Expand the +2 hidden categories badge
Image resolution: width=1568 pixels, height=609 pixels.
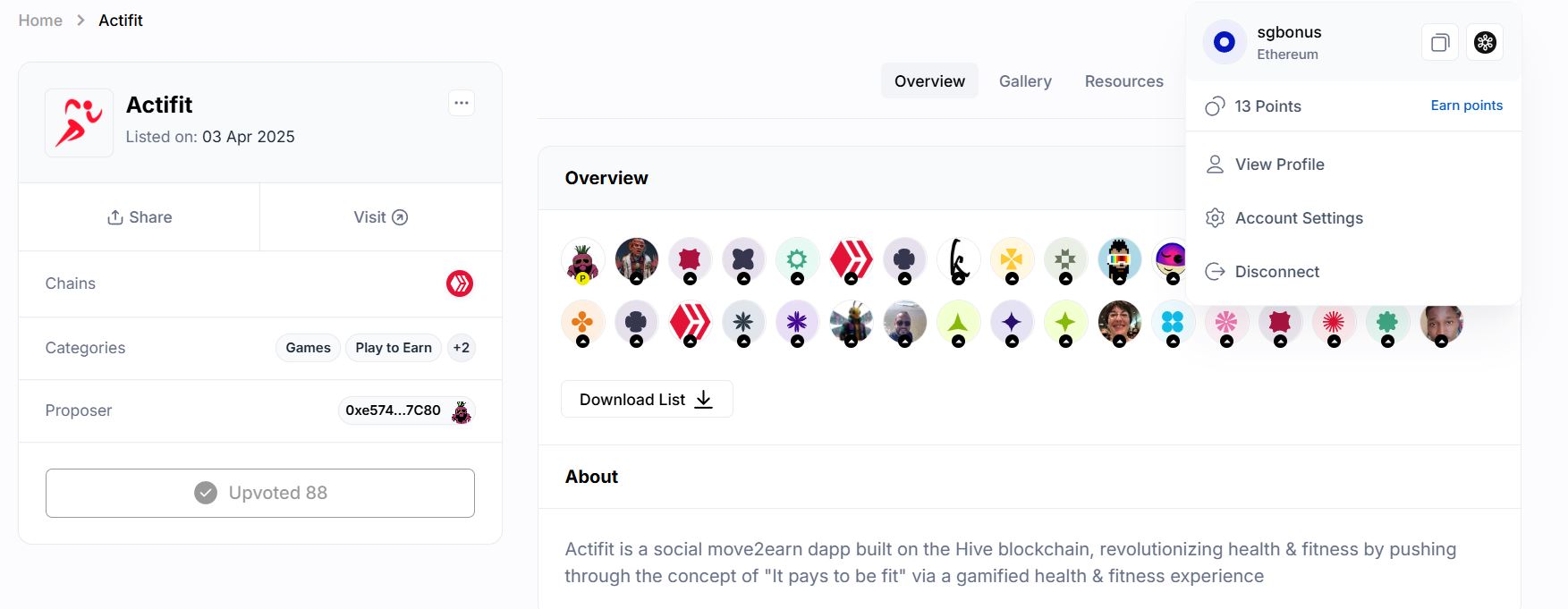point(462,348)
